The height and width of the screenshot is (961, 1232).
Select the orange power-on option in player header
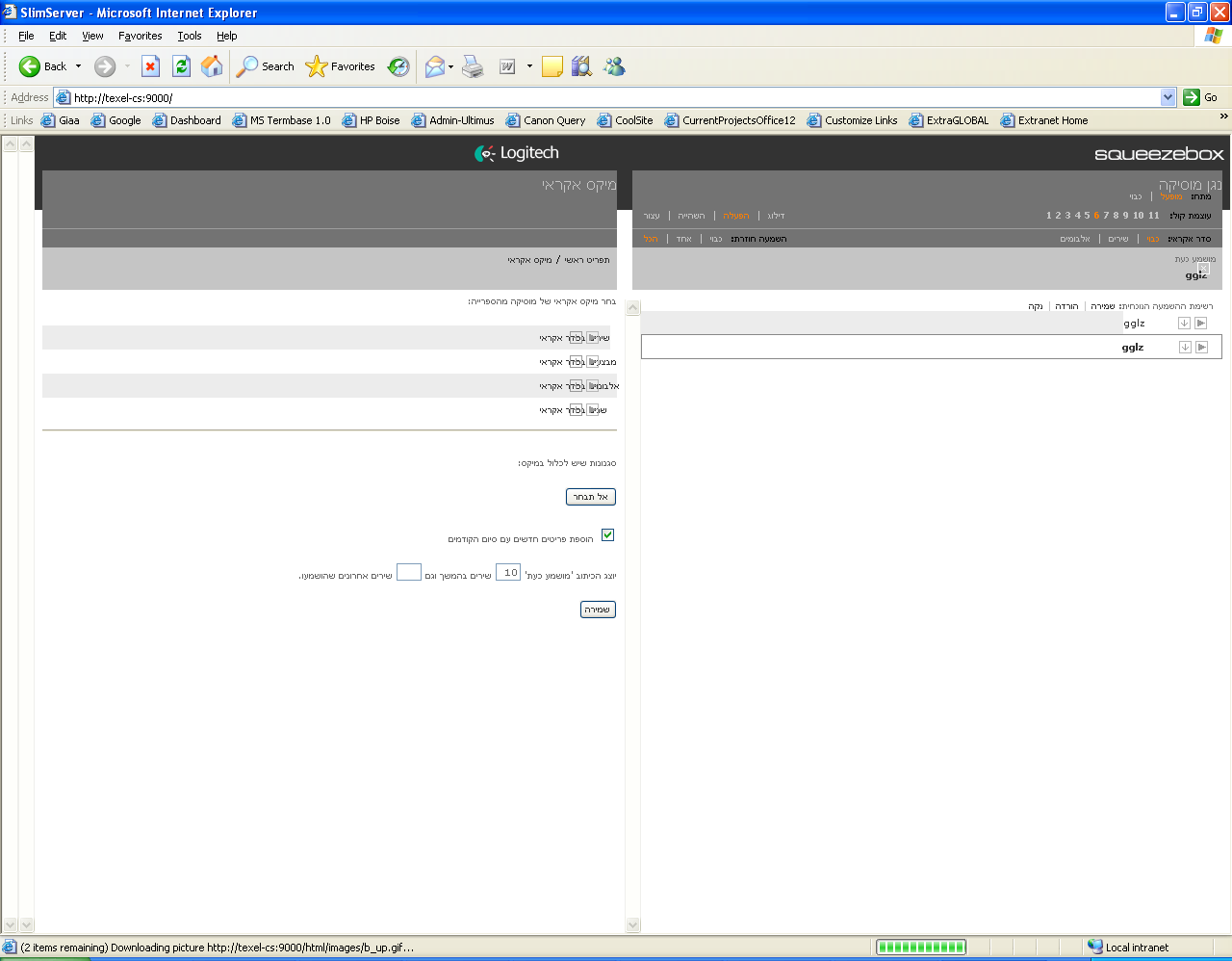coord(1170,197)
